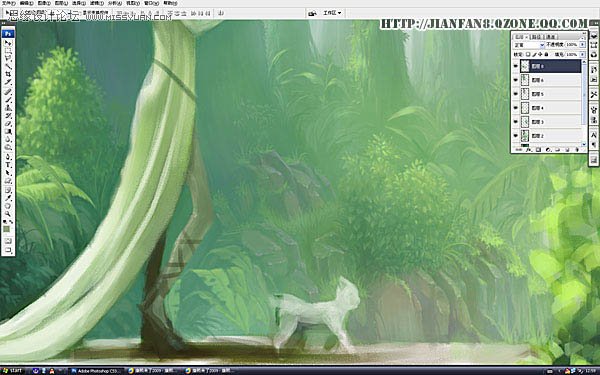Select the Crop tool
This screenshot has height=375, width=600.
(x=8, y=73)
